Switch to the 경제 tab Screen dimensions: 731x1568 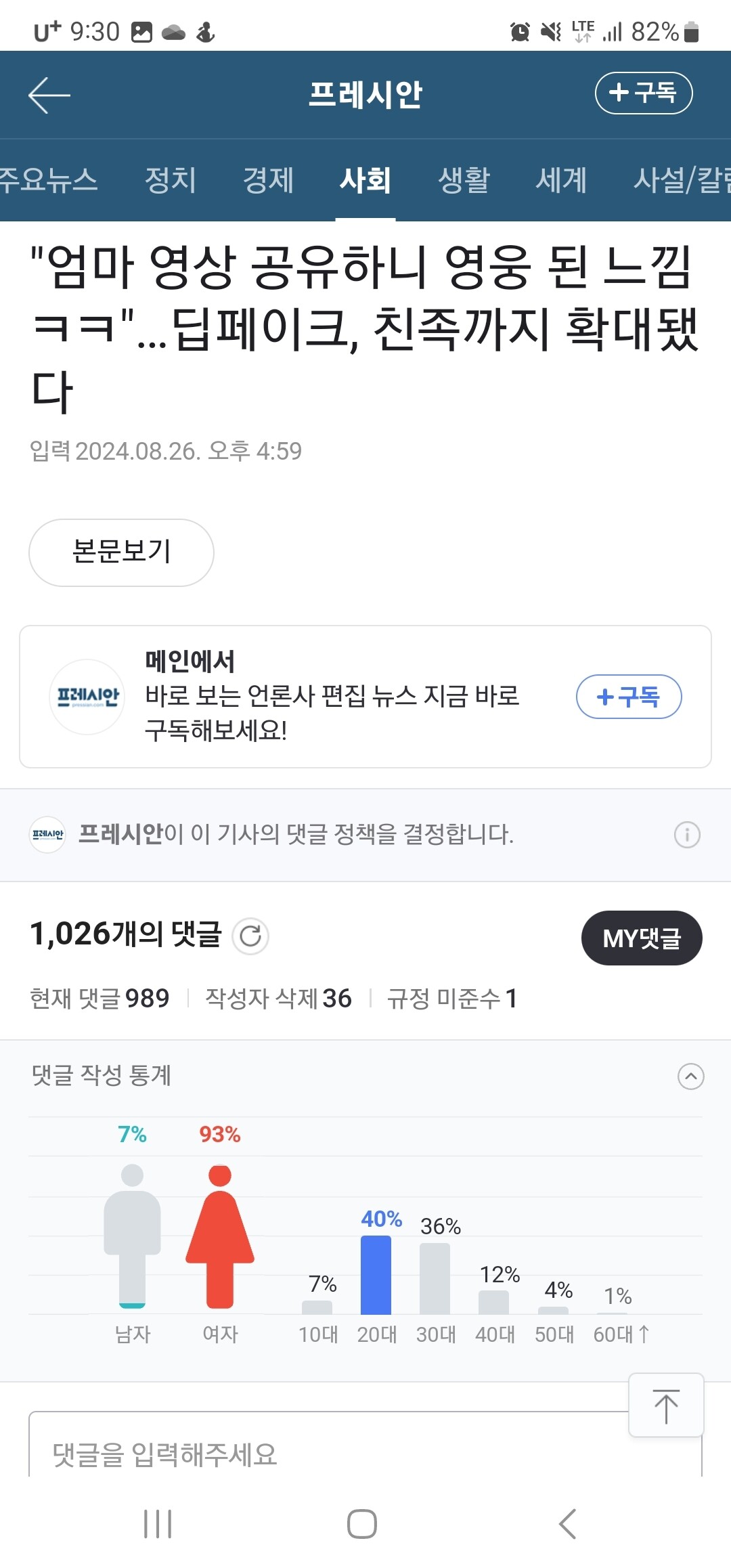click(268, 180)
